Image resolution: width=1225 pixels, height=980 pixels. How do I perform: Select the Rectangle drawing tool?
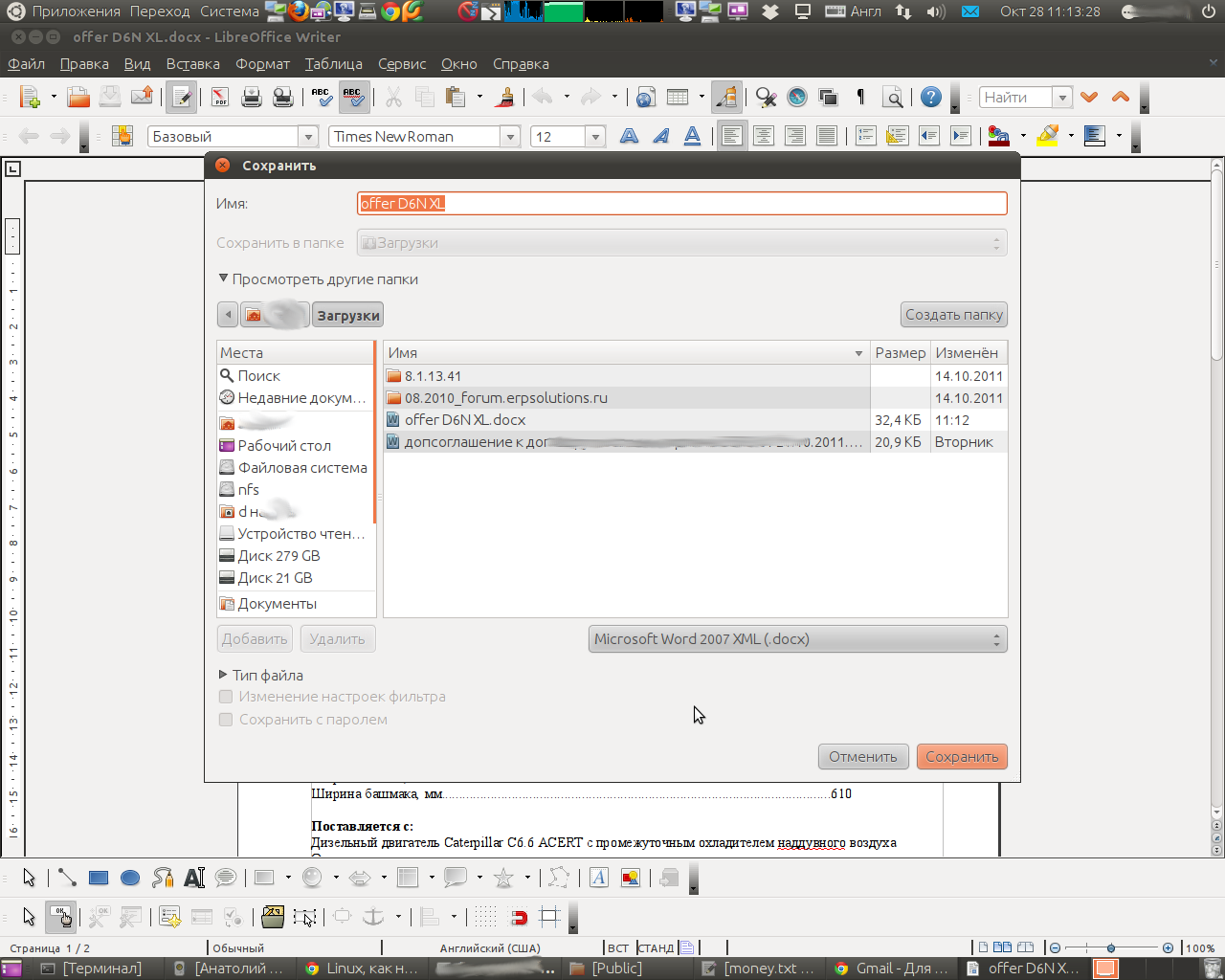click(99, 878)
